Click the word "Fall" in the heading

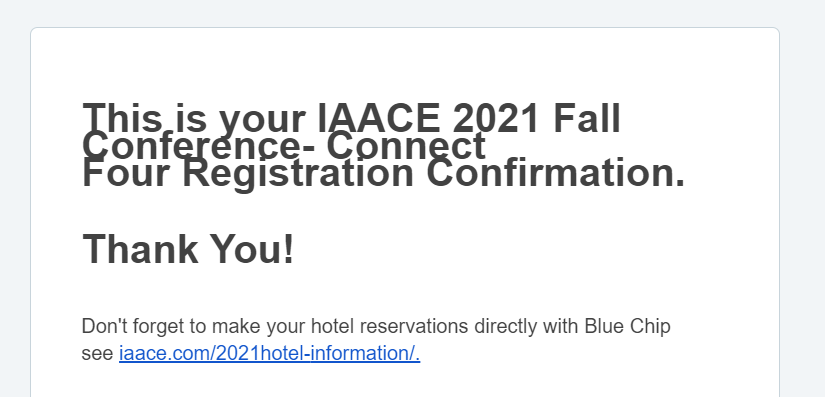click(x=587, y=118)
